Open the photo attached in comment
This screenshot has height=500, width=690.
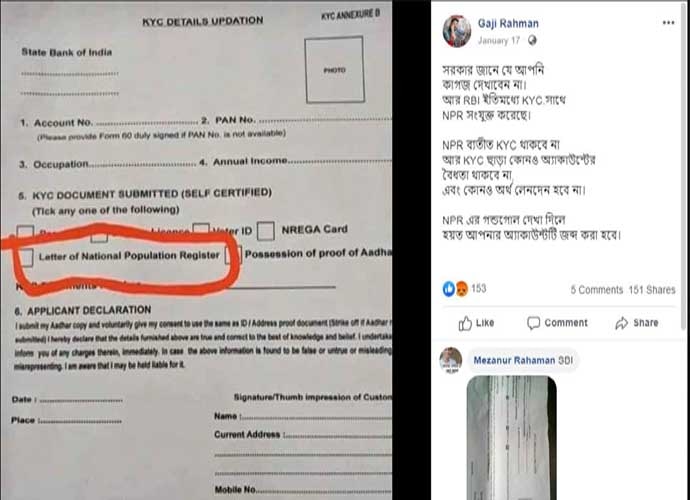[511, 438]
